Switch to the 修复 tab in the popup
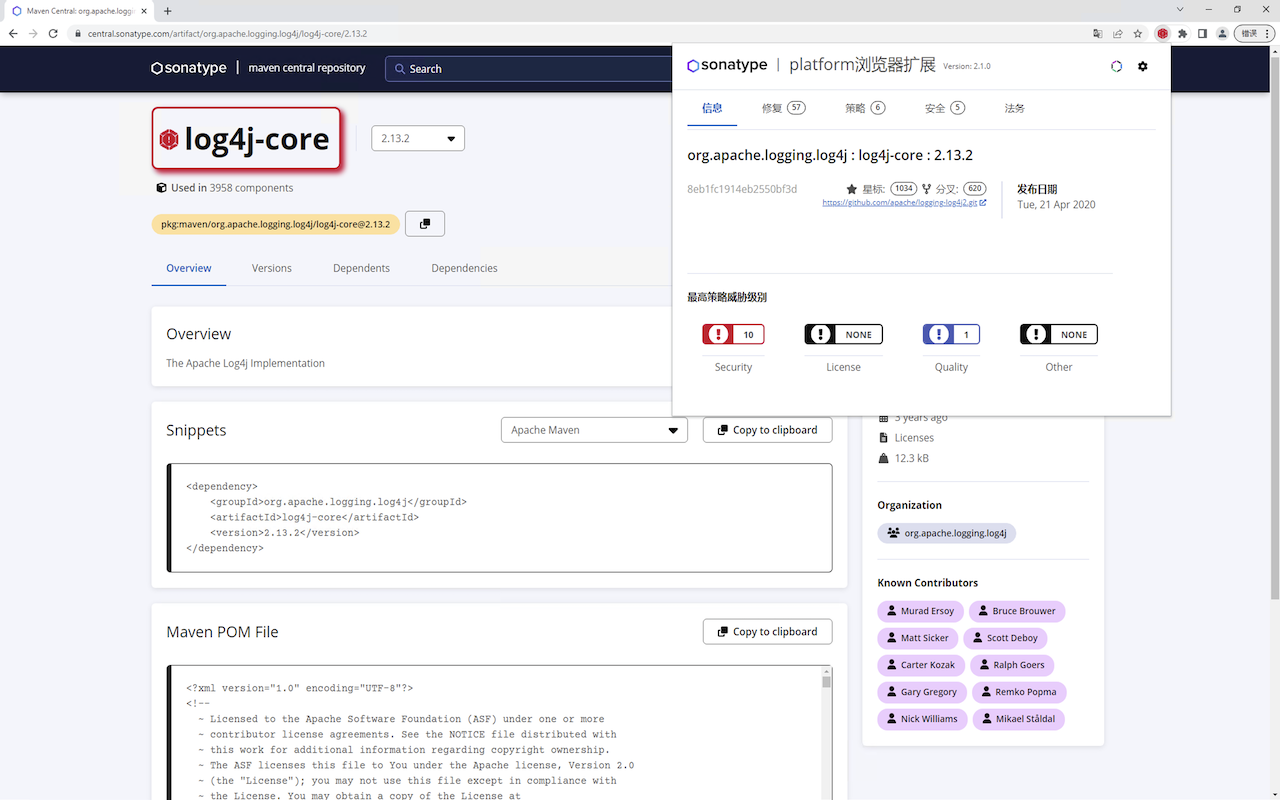1280x800 pixels. point(783,108)
